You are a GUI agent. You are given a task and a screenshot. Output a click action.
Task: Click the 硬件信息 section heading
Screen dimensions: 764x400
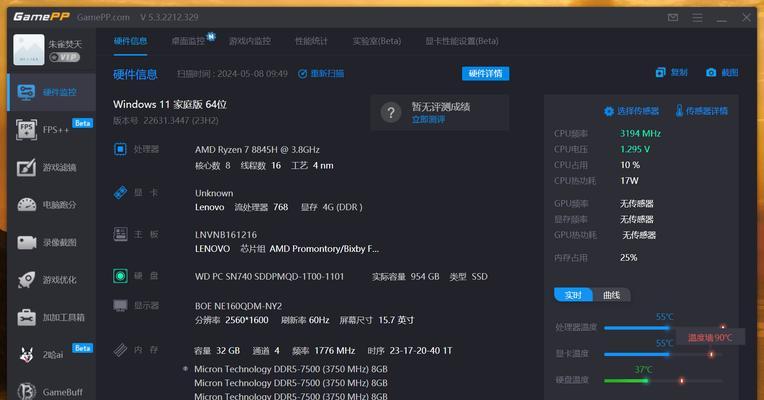(x=135, y=74)
